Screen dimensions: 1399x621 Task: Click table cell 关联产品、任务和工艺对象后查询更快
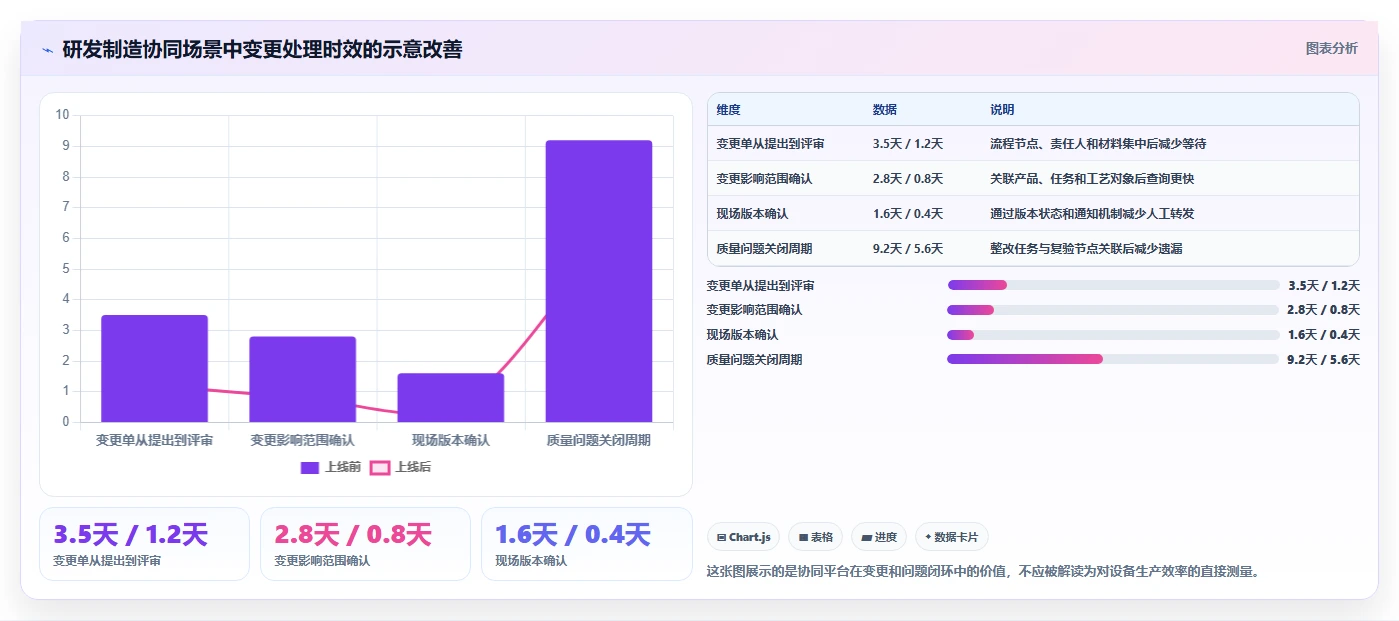tap(1092, 179)
